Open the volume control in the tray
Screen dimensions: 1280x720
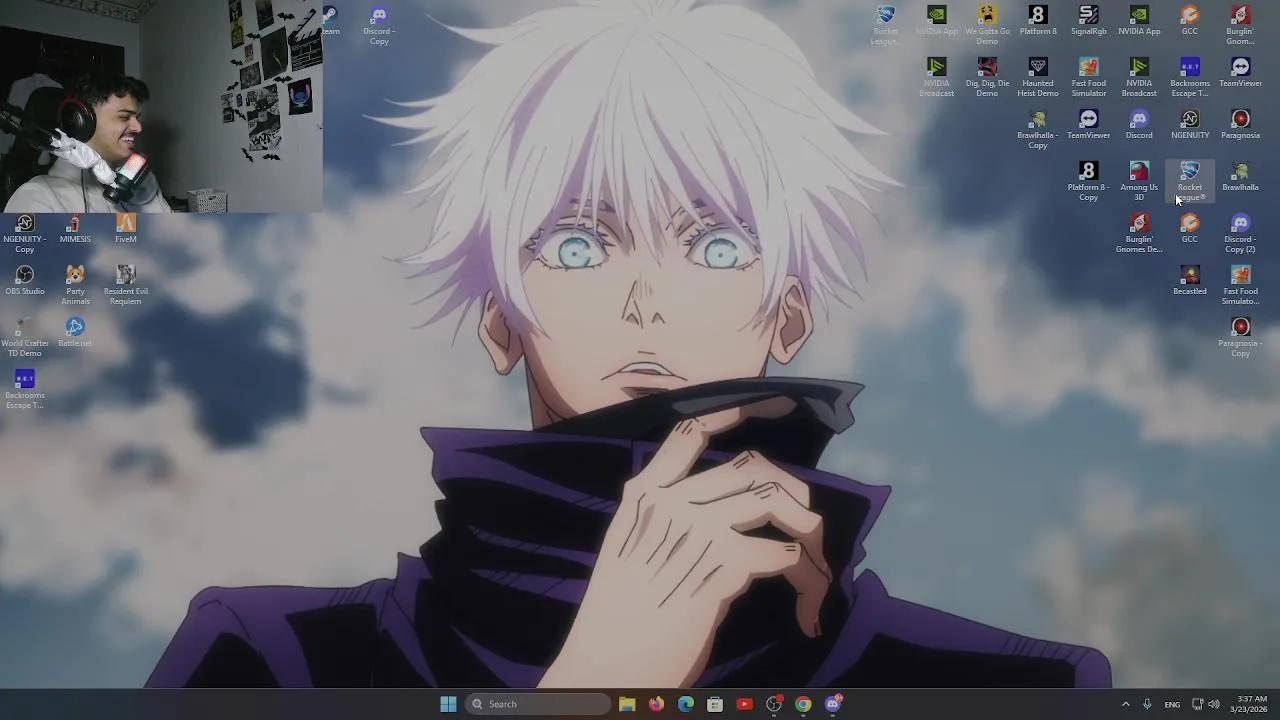pos(1214,704)
